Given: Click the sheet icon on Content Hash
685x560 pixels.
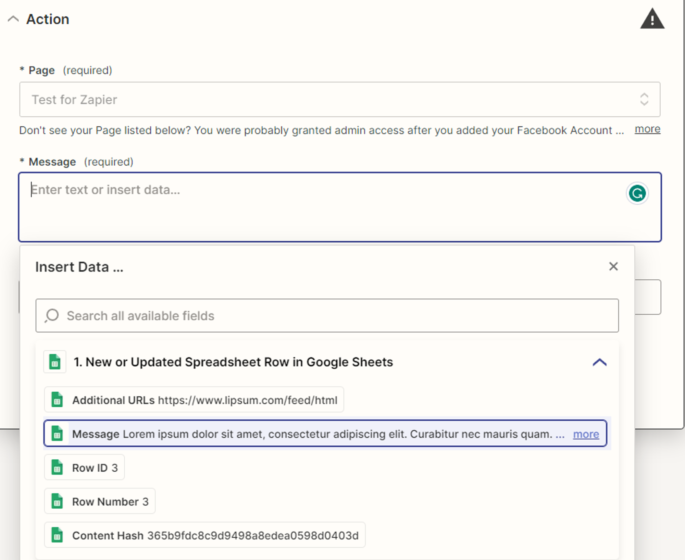Looking at the screenshot, I should point(57,535).
